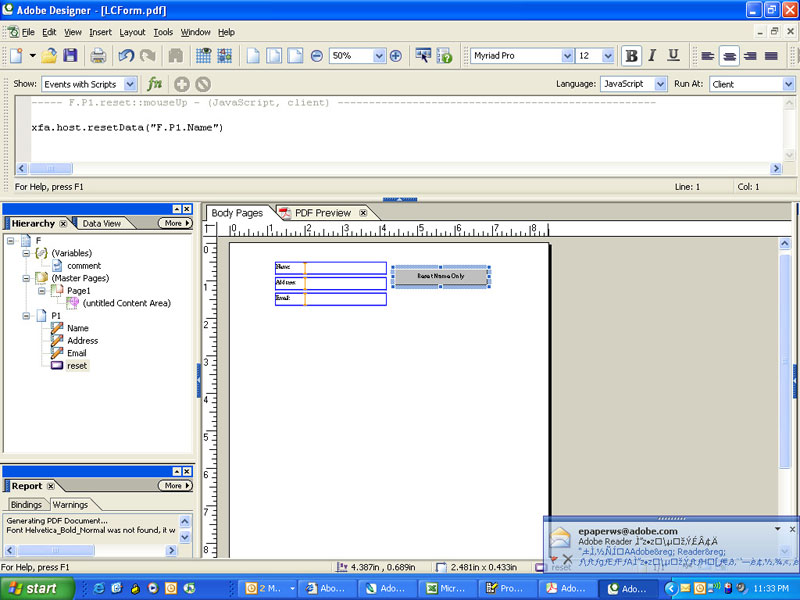Collapse the P1 subform node
Viewport: 800px width, 600px height.
(x=26, y=316)
